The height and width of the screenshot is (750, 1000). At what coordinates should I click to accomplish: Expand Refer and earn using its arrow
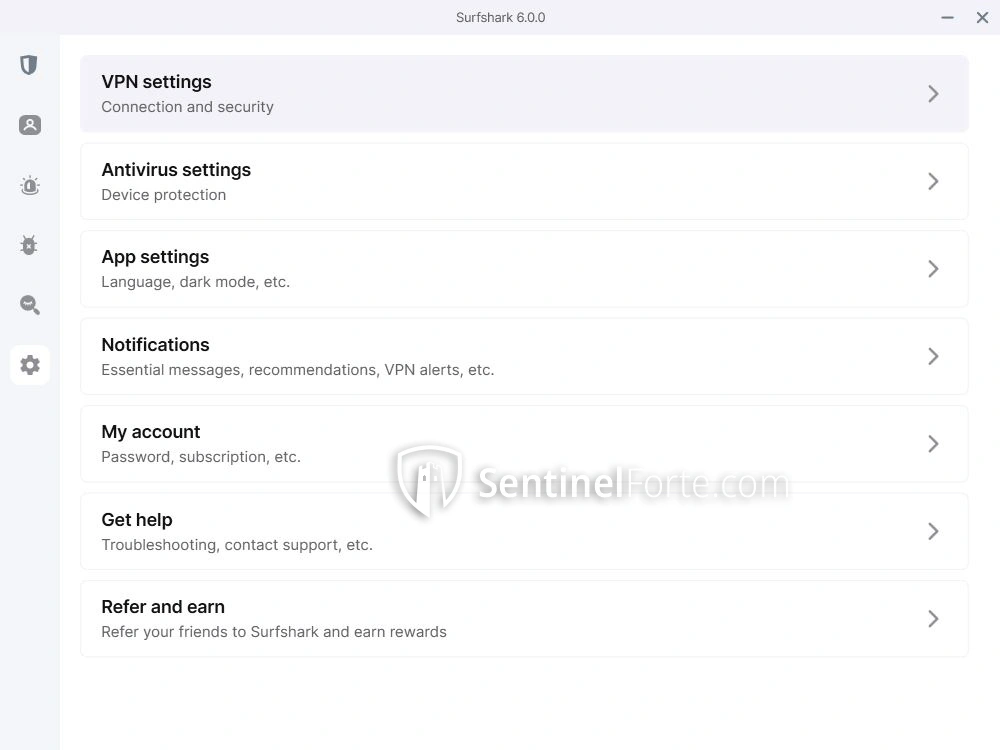(x=933, y=619)
